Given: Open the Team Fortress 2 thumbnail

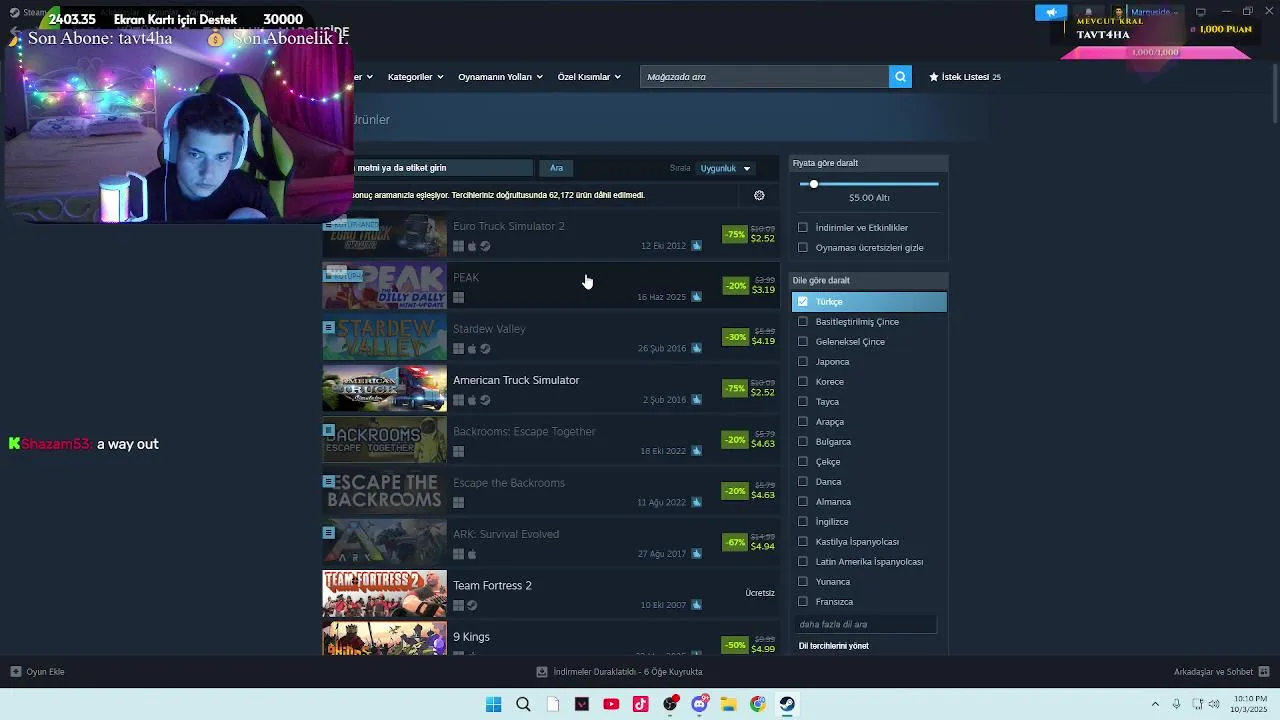Looking at the screenshot, I should [x=384, y=594].
